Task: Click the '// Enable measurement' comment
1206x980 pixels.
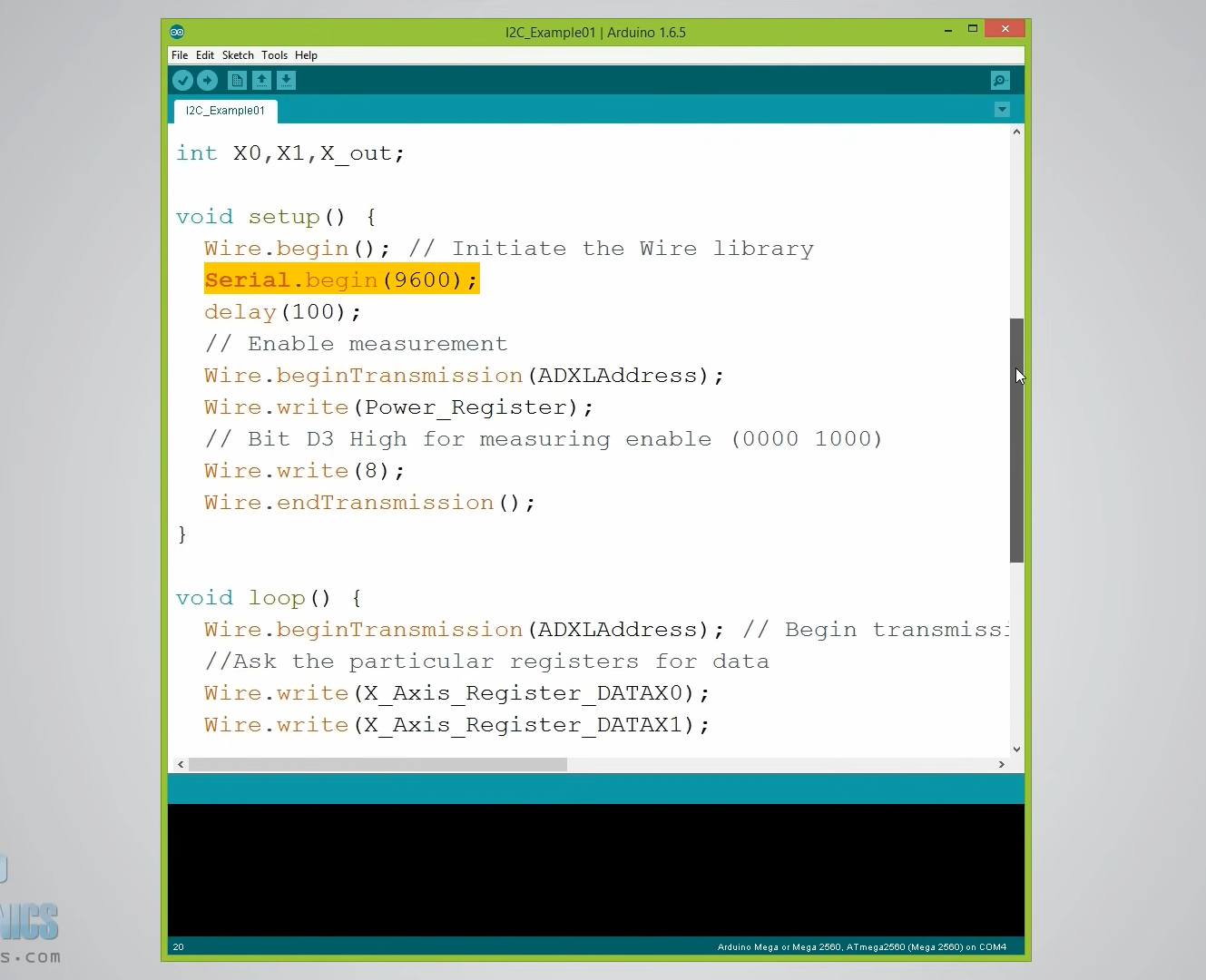Action: (x=356, y=344)
